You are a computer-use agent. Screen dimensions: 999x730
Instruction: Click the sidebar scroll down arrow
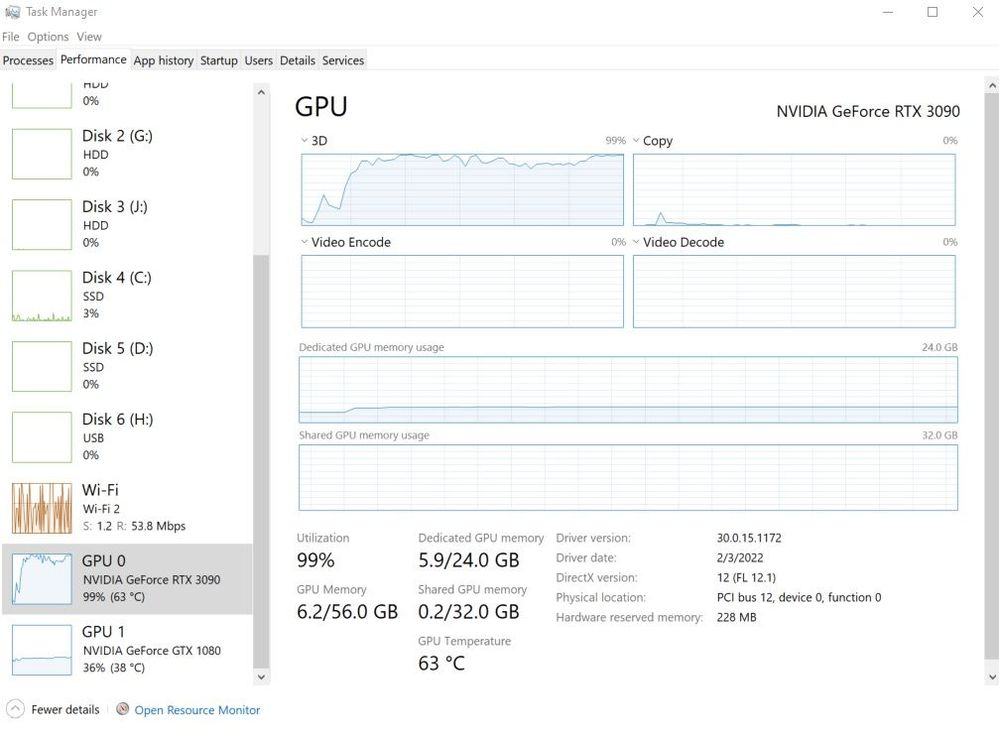(x=262, y=677)
